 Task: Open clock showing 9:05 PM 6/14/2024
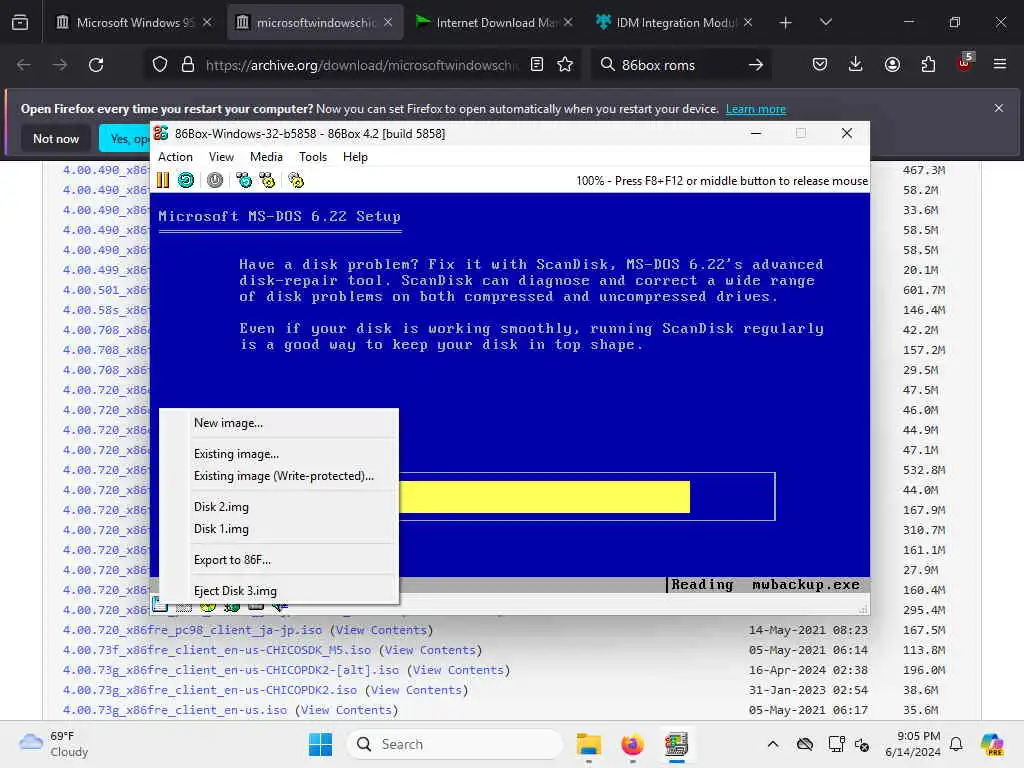tap(913, 744)
